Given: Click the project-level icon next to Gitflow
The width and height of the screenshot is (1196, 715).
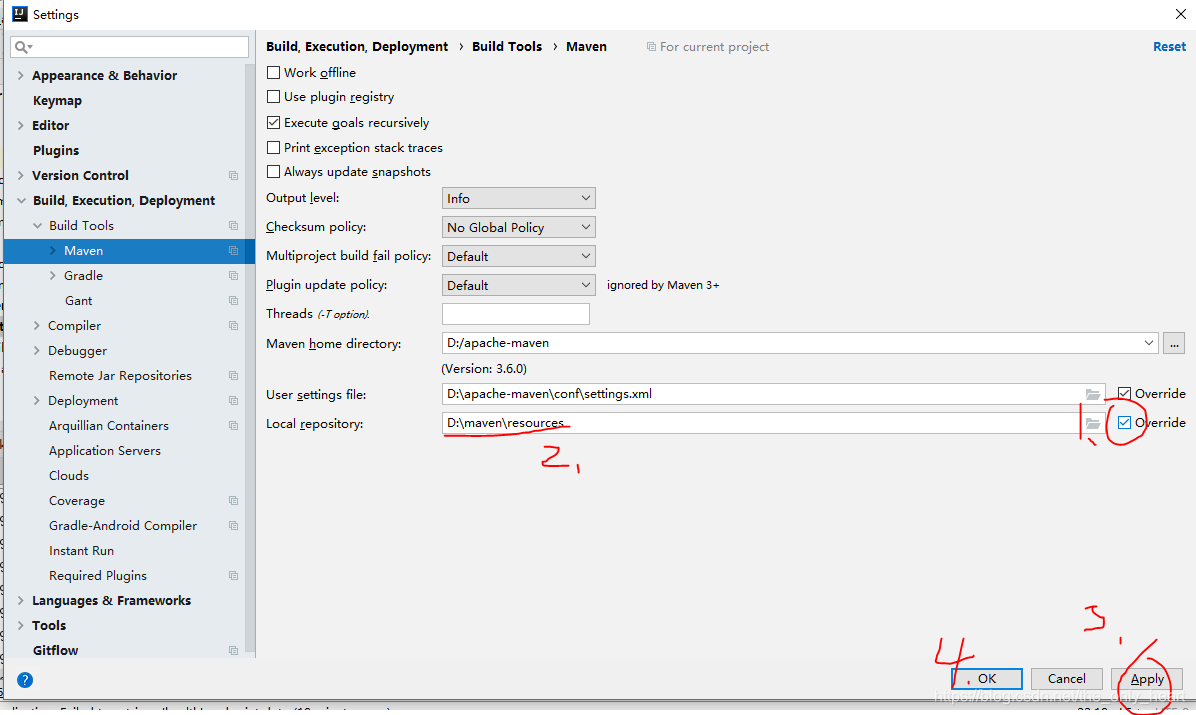Looking at the screenshot, I should [233, 651].
